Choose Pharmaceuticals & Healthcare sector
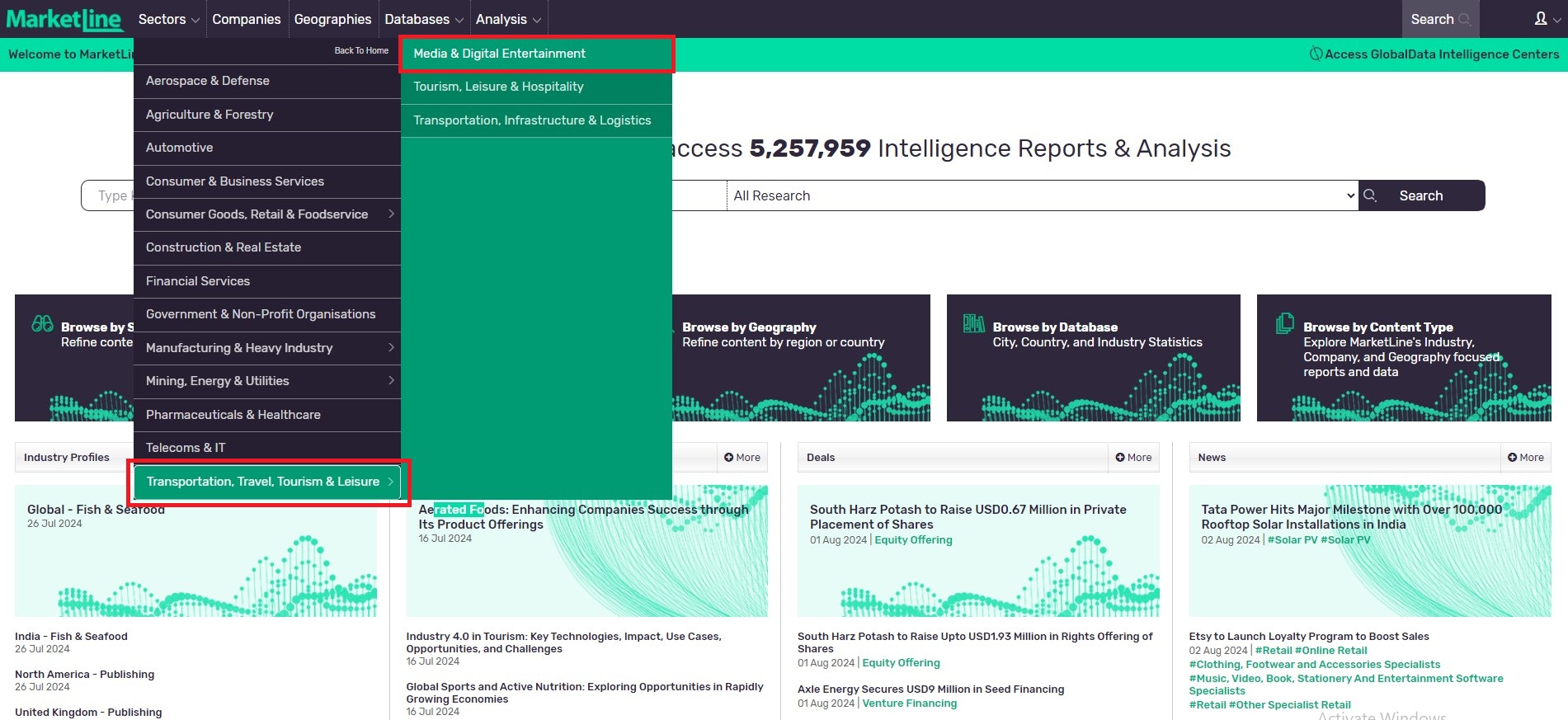 point(233,415)
